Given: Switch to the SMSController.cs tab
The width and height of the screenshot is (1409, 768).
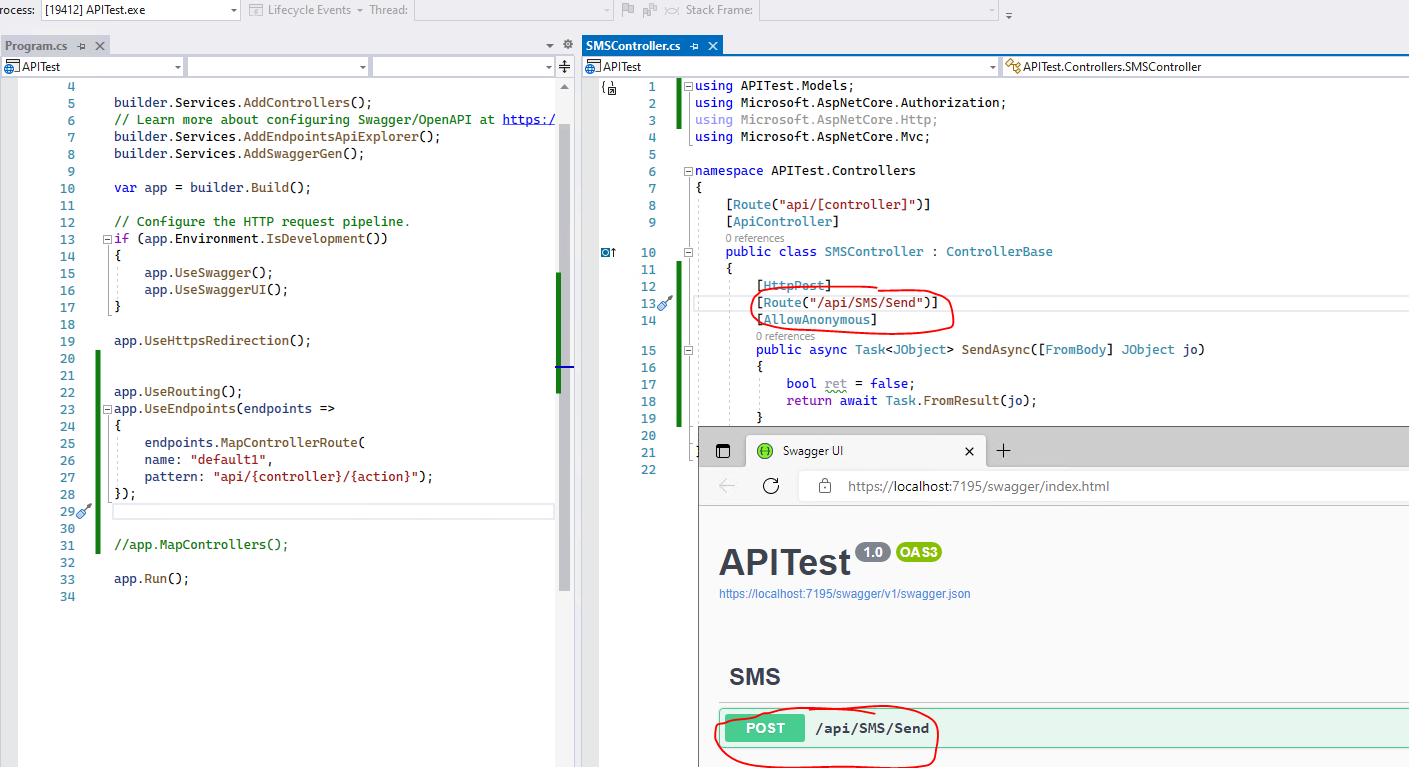Looking at the screenshot, I should point(633,46).
